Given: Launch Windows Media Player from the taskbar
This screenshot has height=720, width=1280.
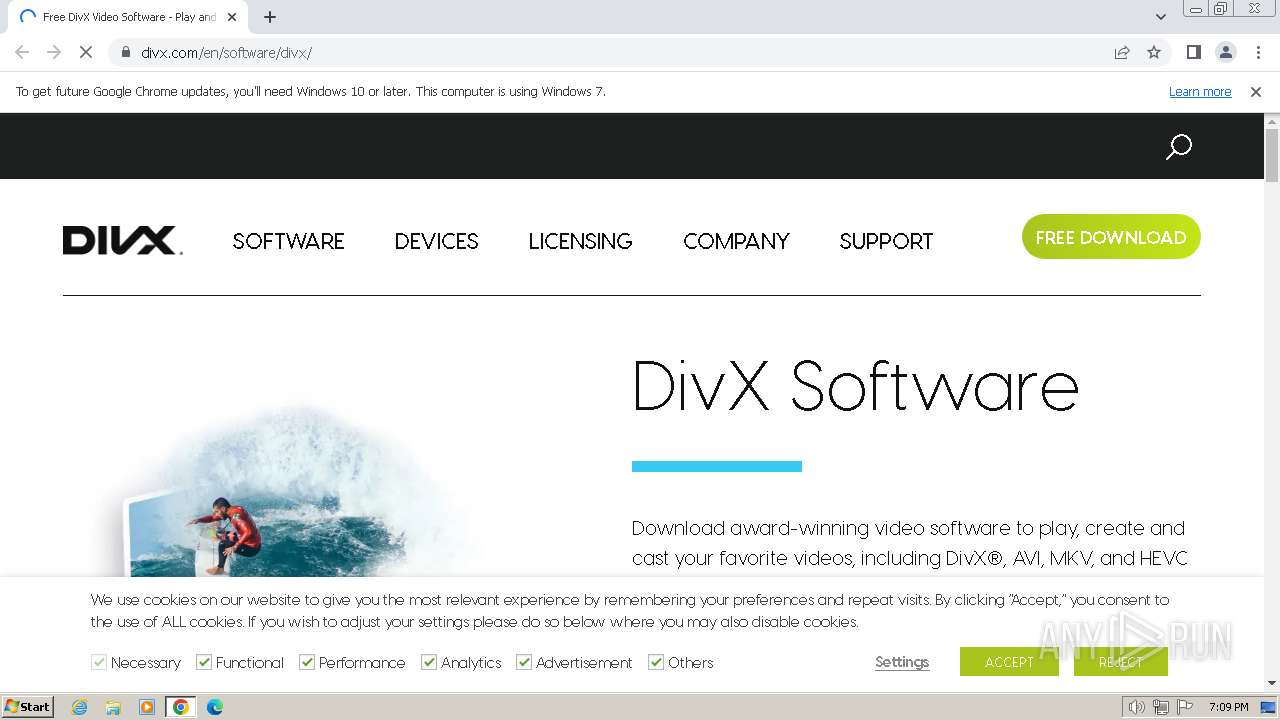Looking at the screenshot, I should (147, 707).
